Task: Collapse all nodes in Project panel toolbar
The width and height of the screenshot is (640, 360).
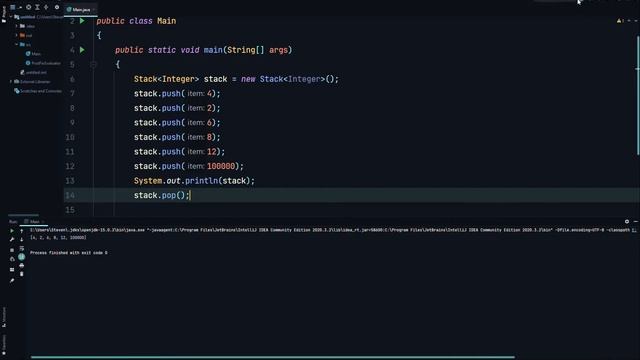Action: pos(46,7)
